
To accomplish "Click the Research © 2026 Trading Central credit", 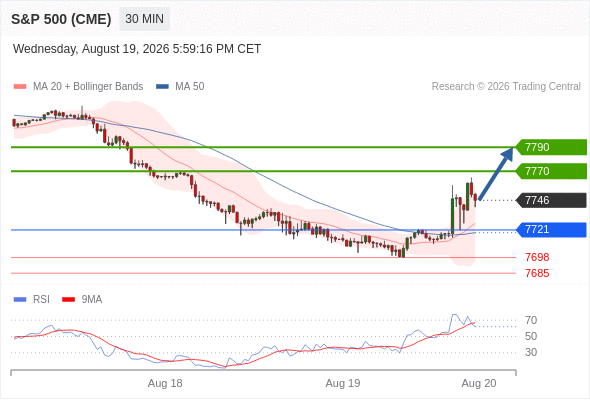I will click(x=506, y=87).
